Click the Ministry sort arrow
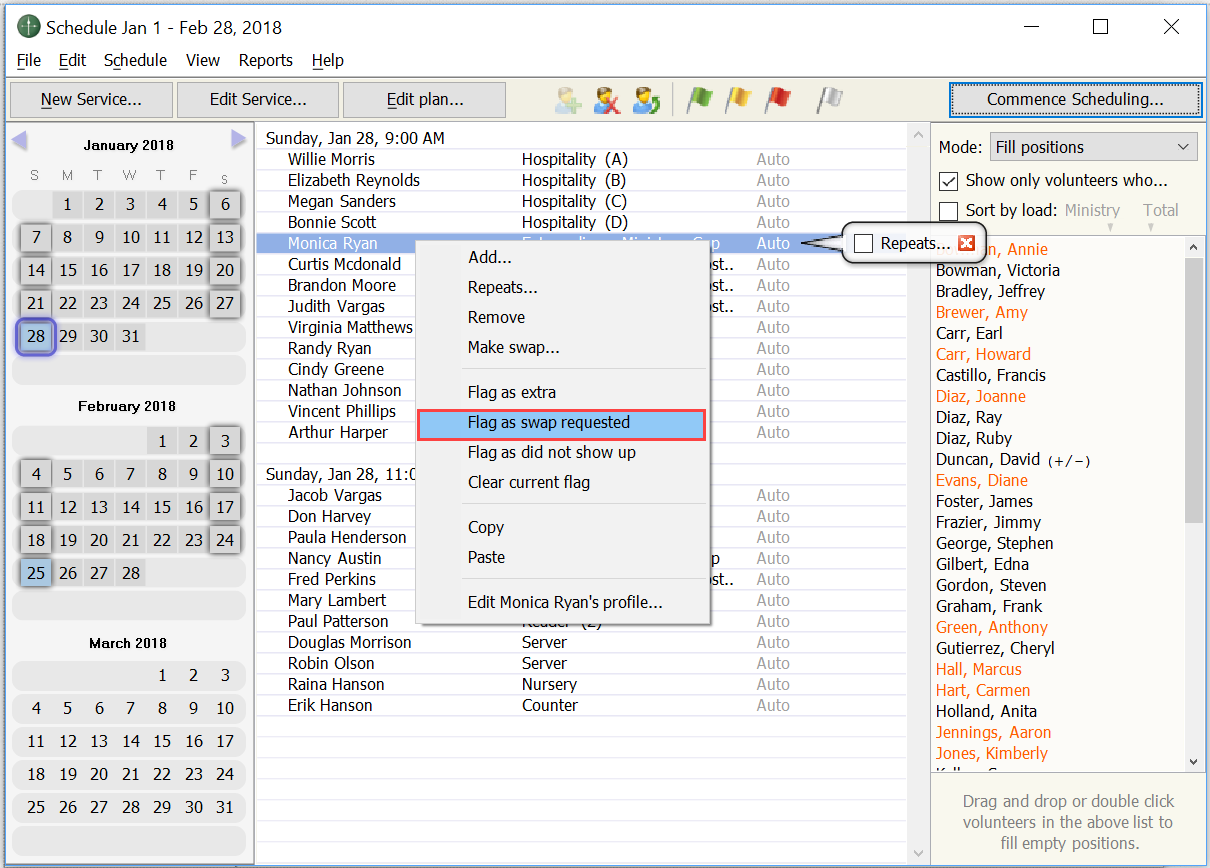 click(x=1109, y=228)
